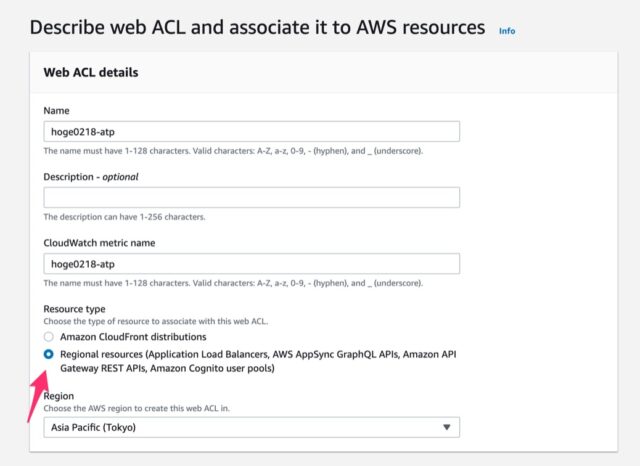Image resolution: width=640 pixels, height=466 pixels.
Task: Select the Regional resources radio button
Action: coord(49,354)
